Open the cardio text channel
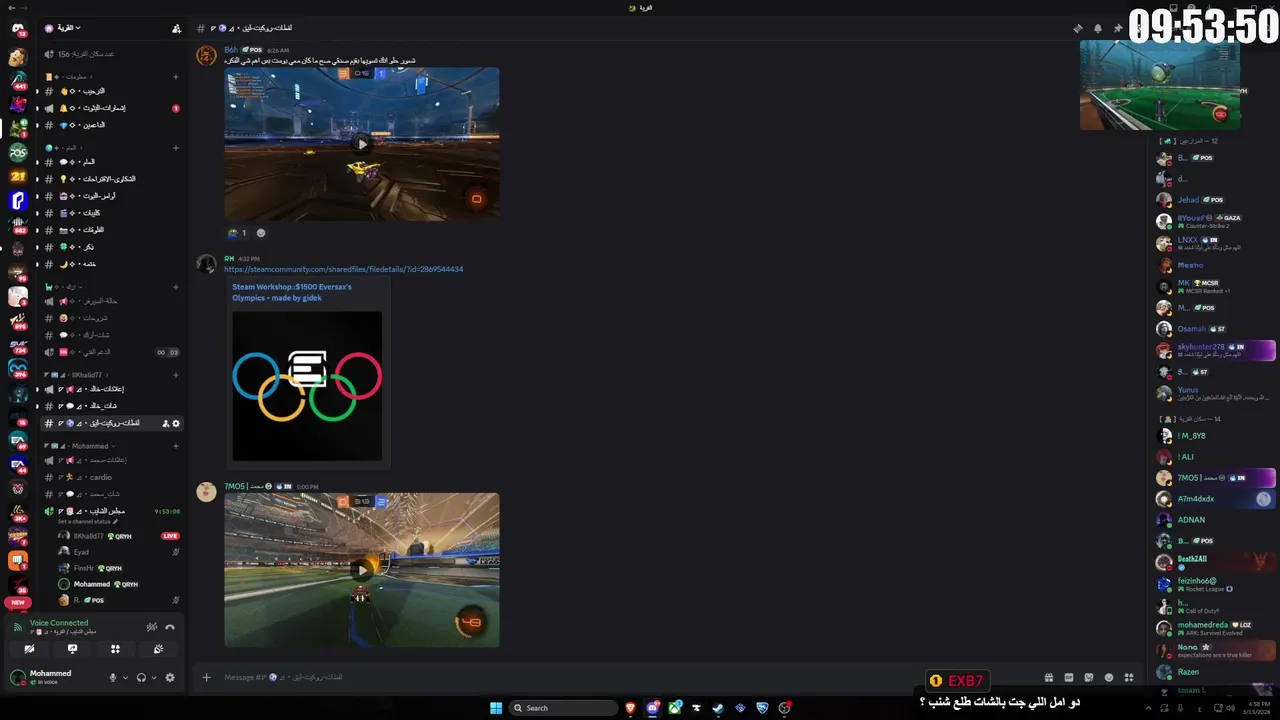Screen dimensions: 1280x720 tap(112, 477)
